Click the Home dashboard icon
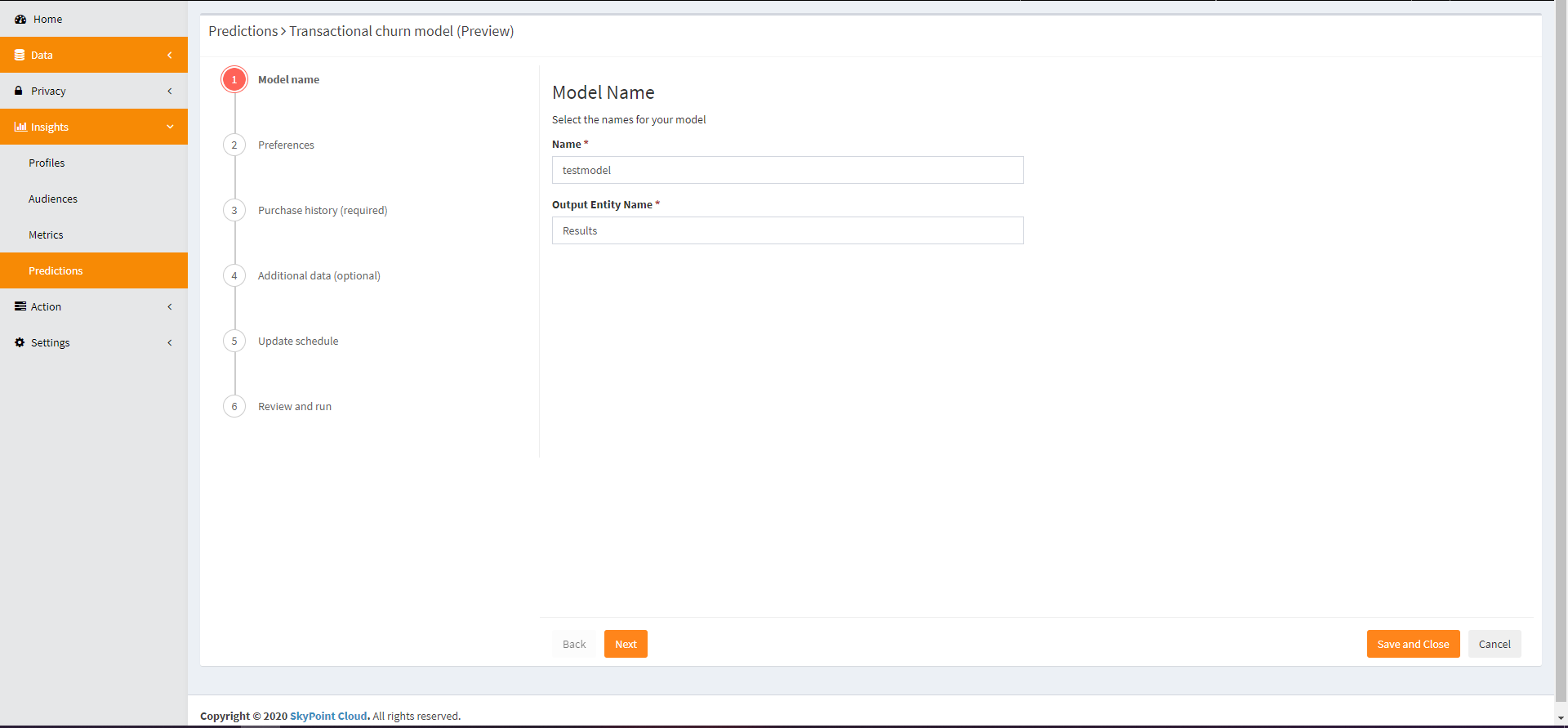 pos(20,19)
